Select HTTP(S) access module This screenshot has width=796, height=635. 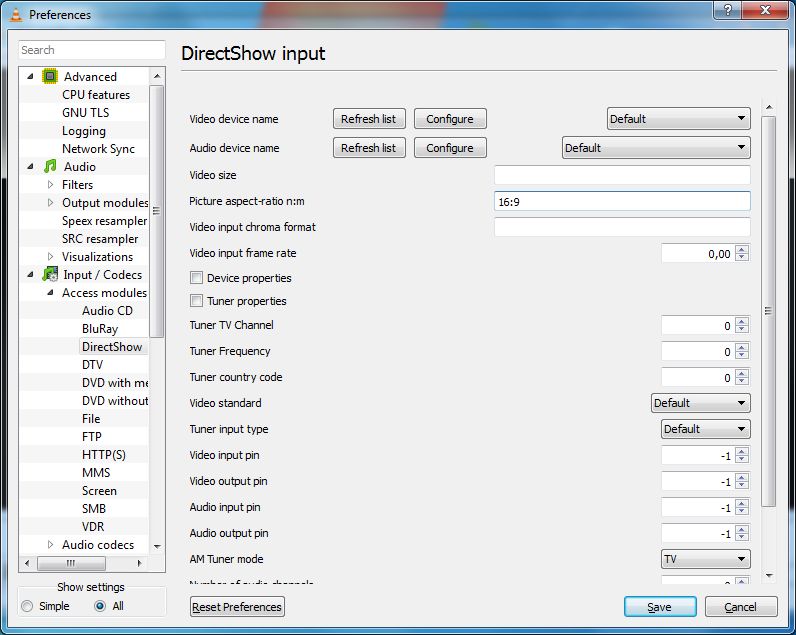pyautogui.click(x=104, y=455)
